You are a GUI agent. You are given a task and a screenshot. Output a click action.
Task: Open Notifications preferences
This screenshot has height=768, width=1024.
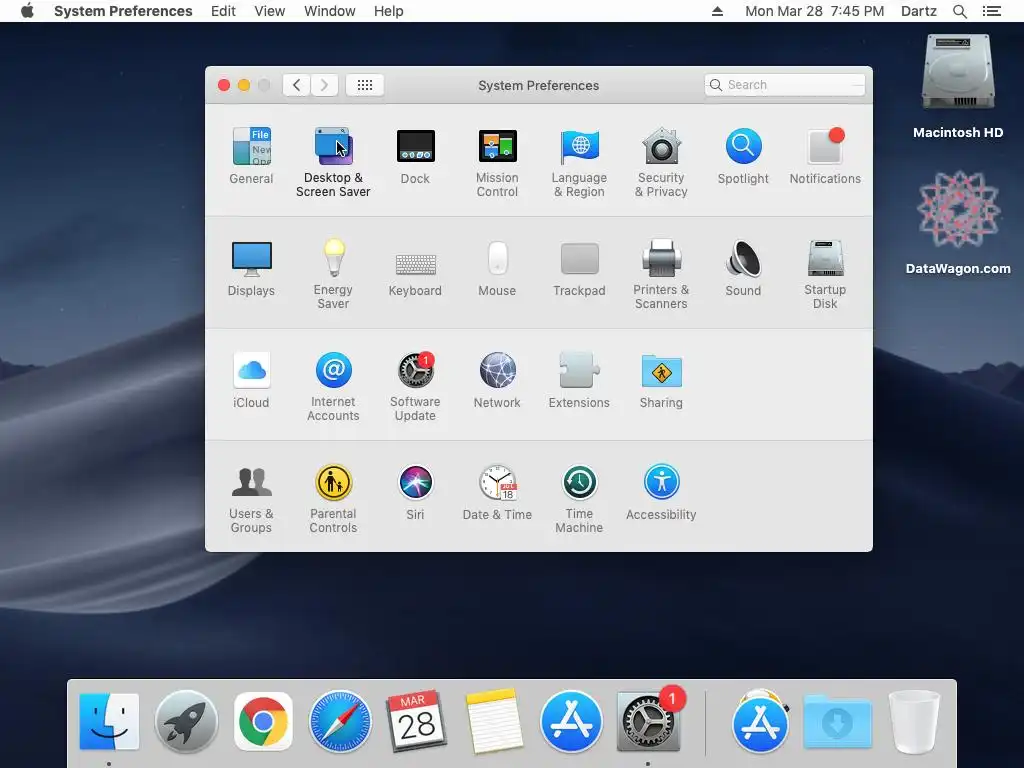(825, 155)
